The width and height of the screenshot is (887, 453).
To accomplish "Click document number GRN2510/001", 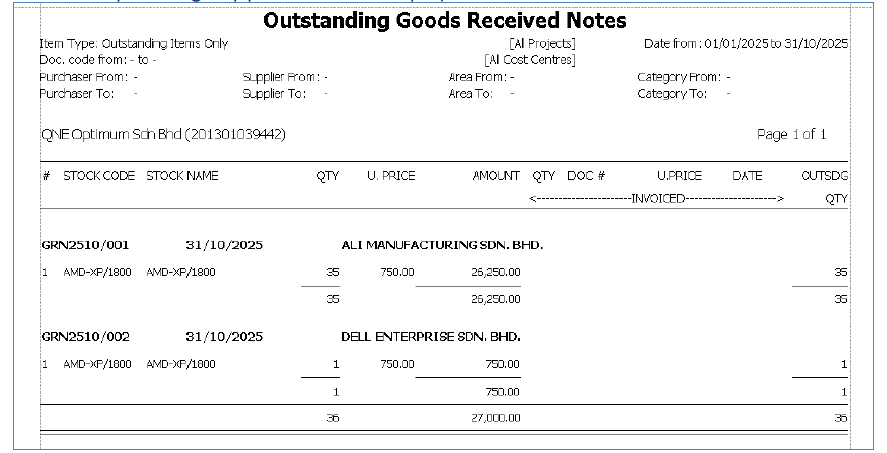I will point(85,244).
